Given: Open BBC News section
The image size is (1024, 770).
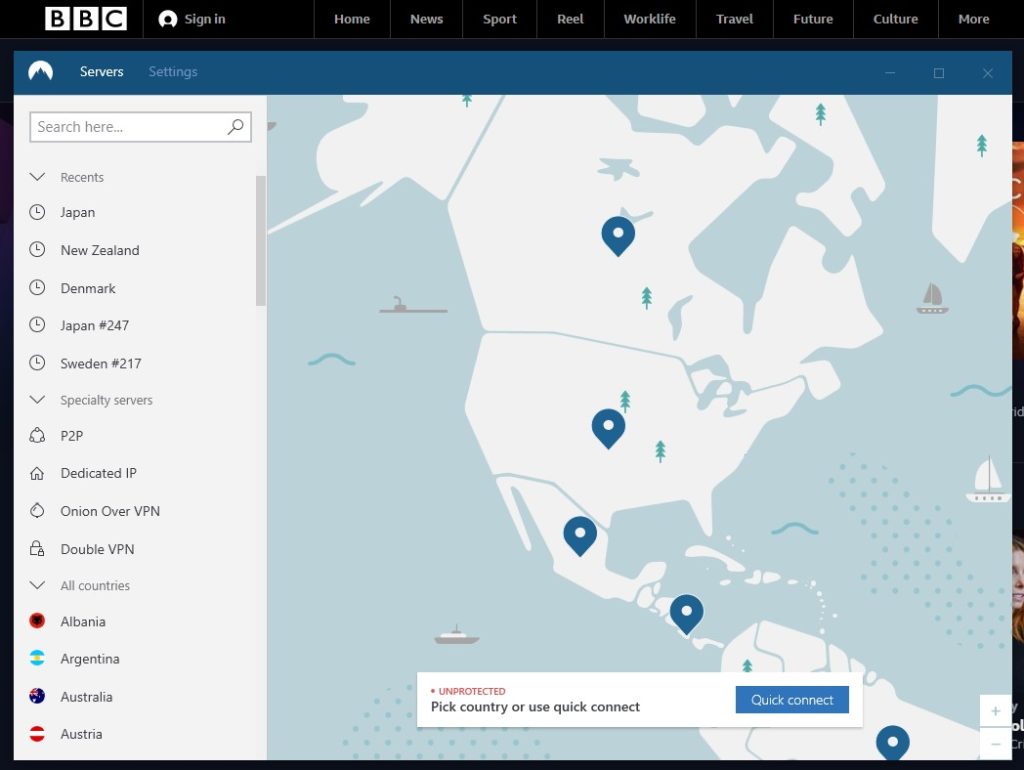Looking at the screenshot, I should pos(426,19).
